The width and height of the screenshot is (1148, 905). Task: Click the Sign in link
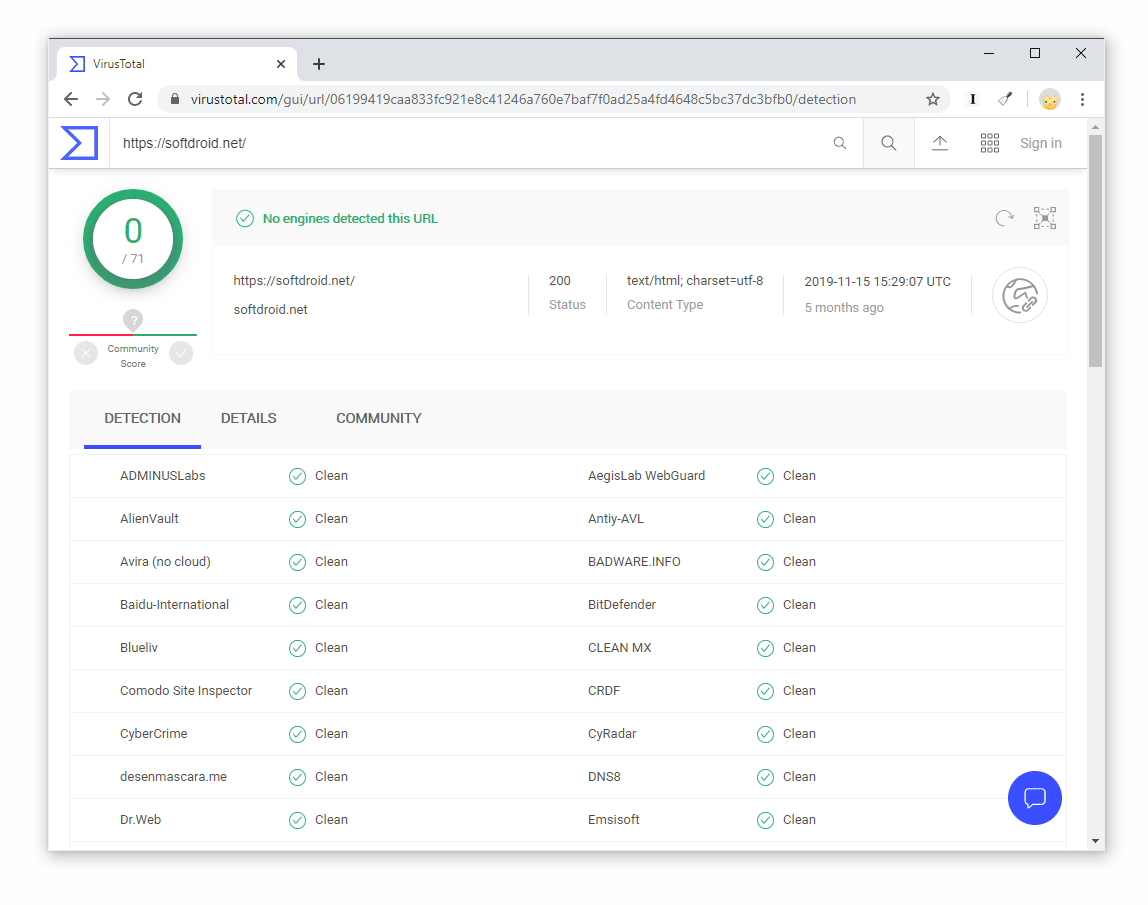1040,144
